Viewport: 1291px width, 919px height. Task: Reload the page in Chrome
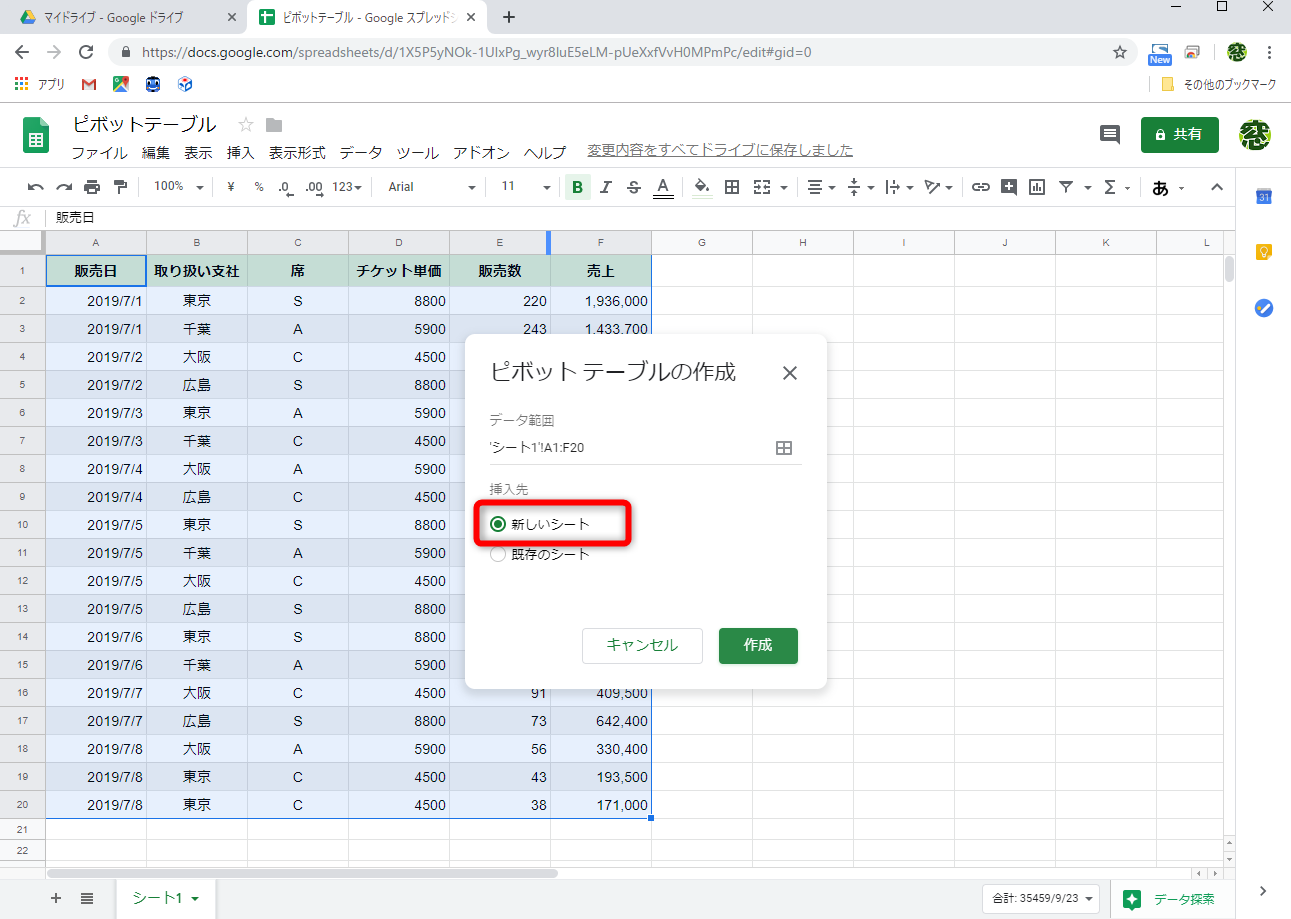pos(86,52)
